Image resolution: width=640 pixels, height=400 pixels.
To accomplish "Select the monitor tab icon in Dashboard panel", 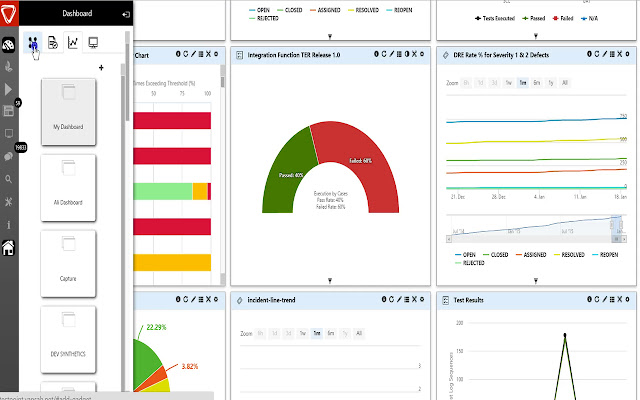I will click(94, 42).
